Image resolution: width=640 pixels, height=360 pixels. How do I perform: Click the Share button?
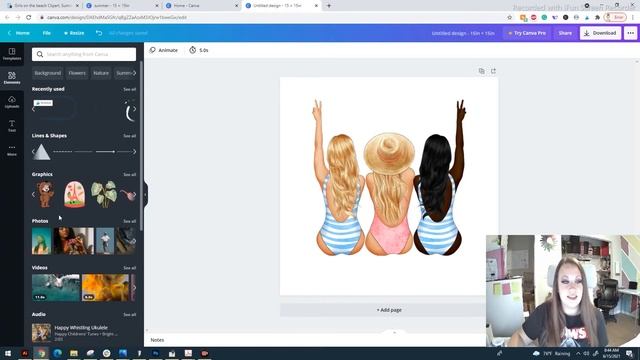point(565,33)
